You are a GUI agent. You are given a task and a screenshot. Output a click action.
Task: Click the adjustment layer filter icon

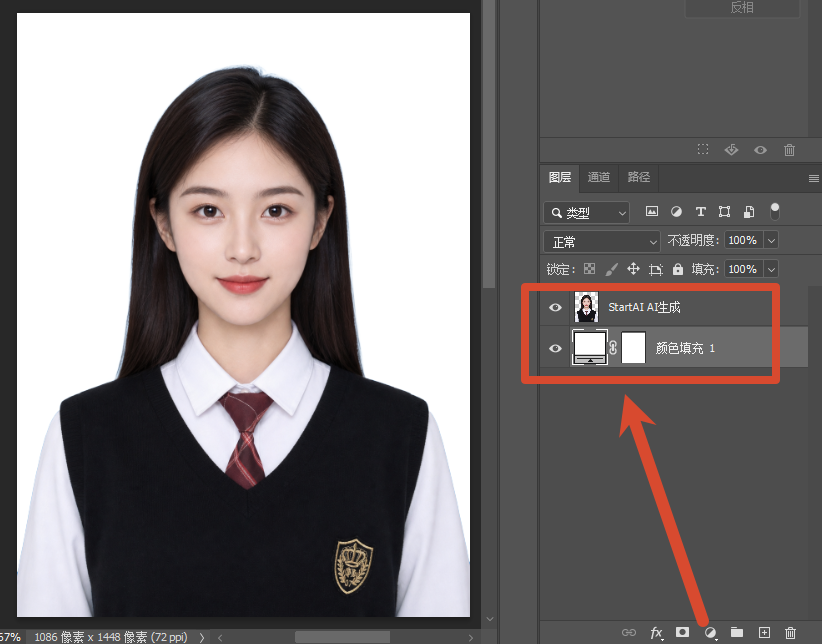(x=676, y=211)
